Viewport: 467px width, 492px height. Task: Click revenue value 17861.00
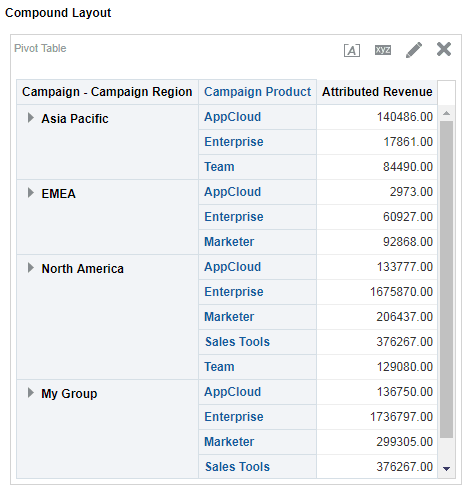coord(408,142)
